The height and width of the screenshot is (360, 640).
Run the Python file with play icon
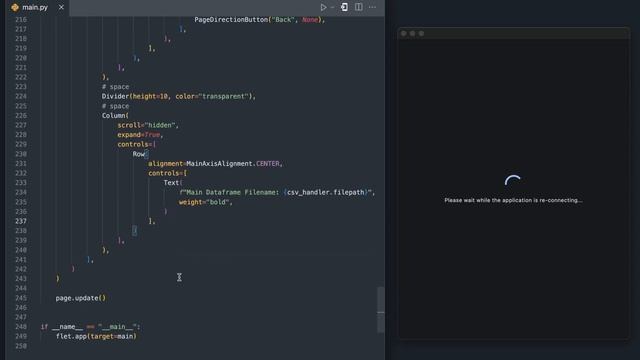(323, 7)
